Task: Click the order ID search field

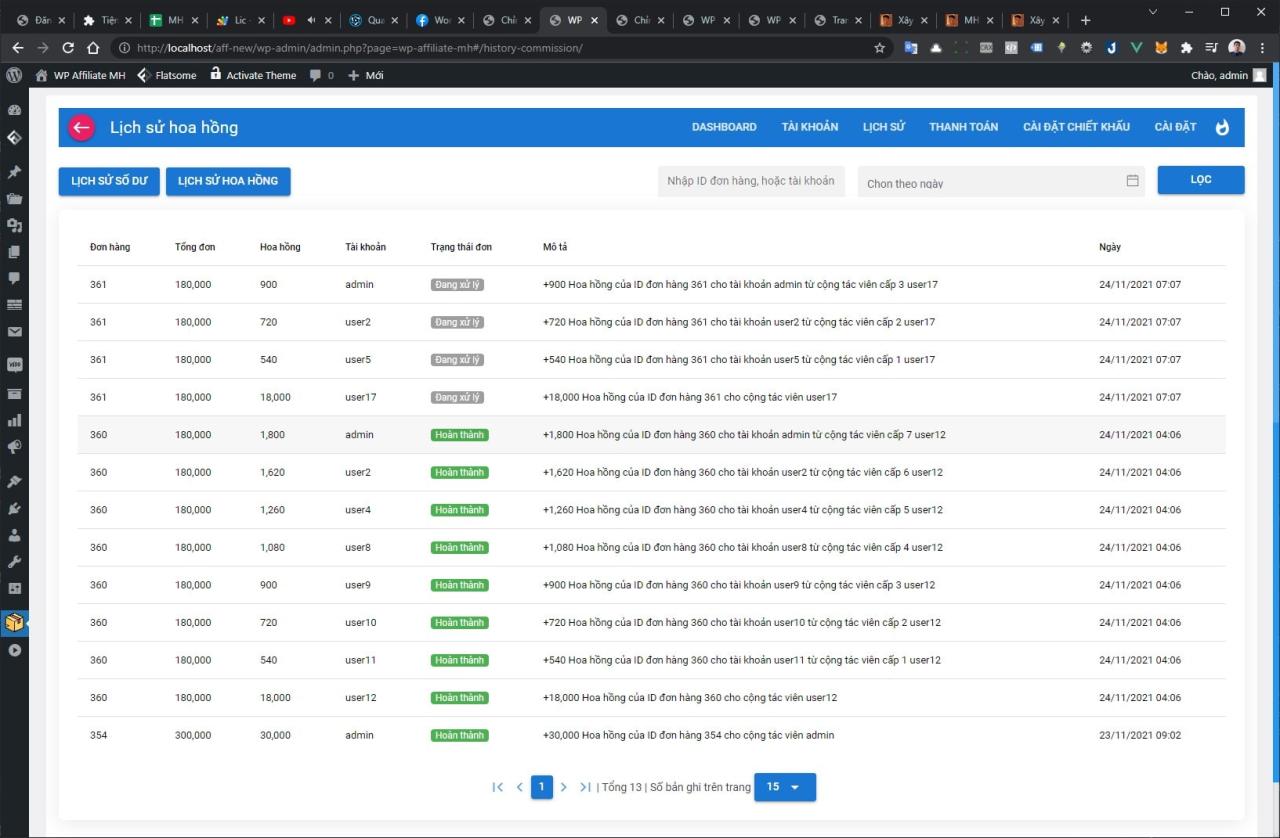Action: point(750,181)
